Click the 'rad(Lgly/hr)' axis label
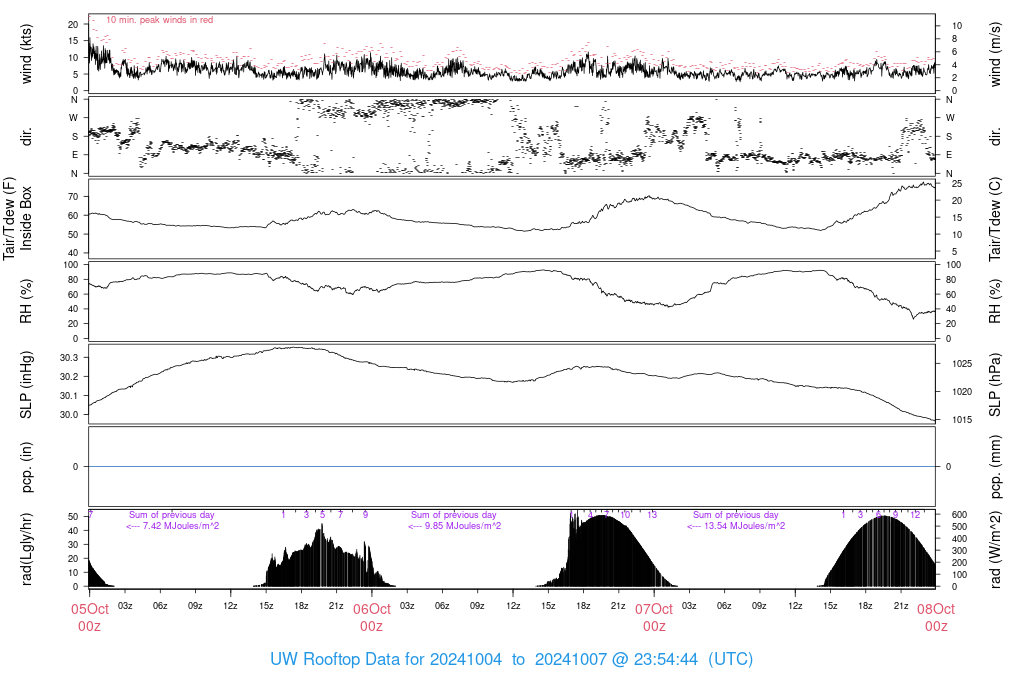This screenshot has width=1024, height=700. pos(26,549)
